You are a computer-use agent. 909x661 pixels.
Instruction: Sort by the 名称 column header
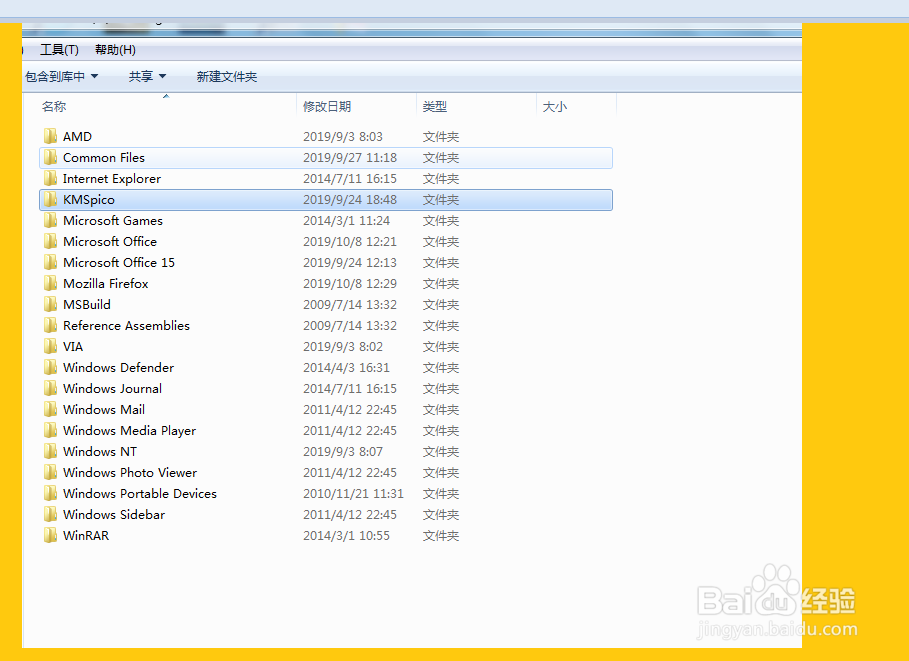coord(54,107)
